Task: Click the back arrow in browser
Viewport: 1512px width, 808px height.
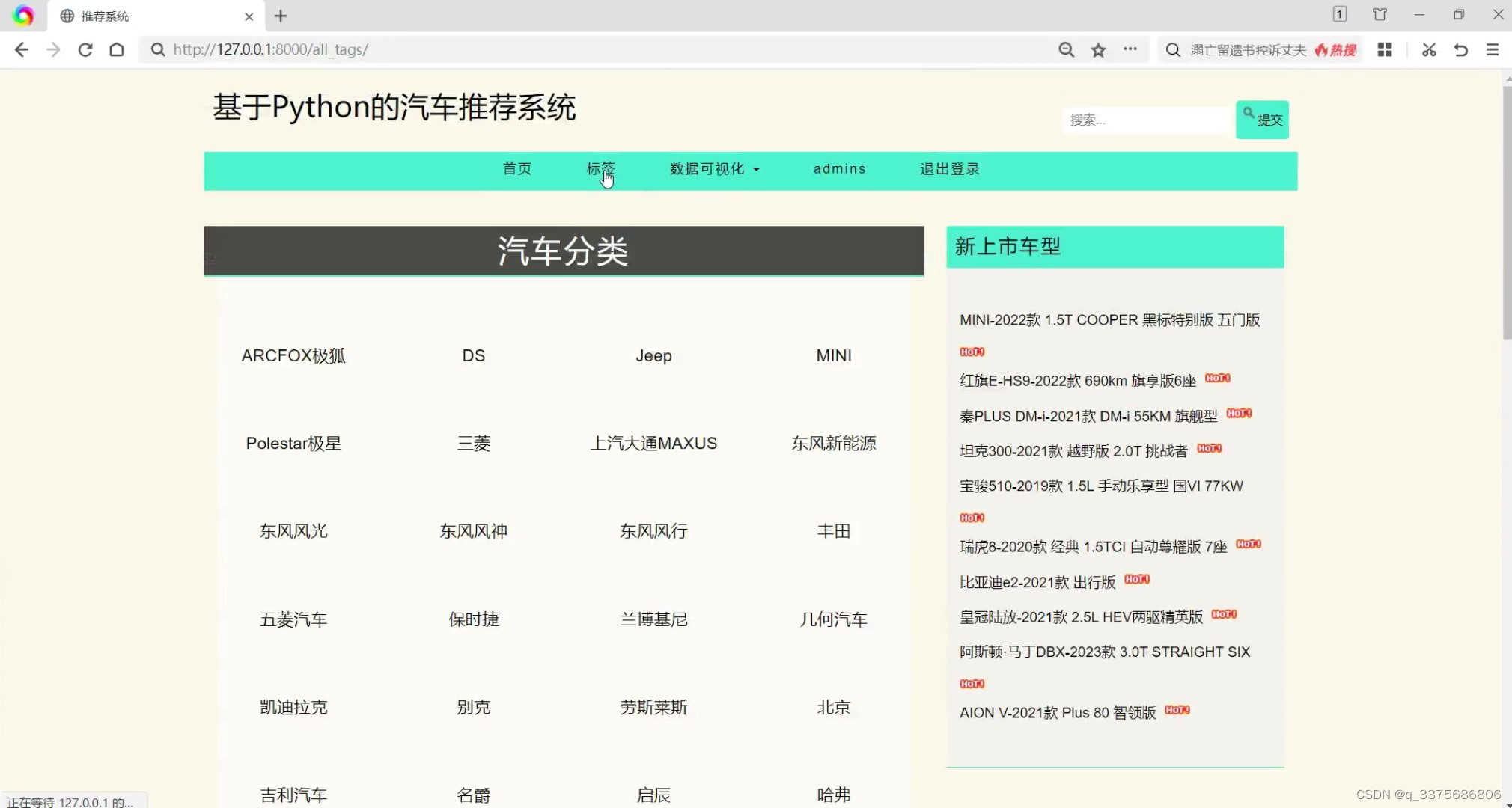Action: click(x=22, y=49)
